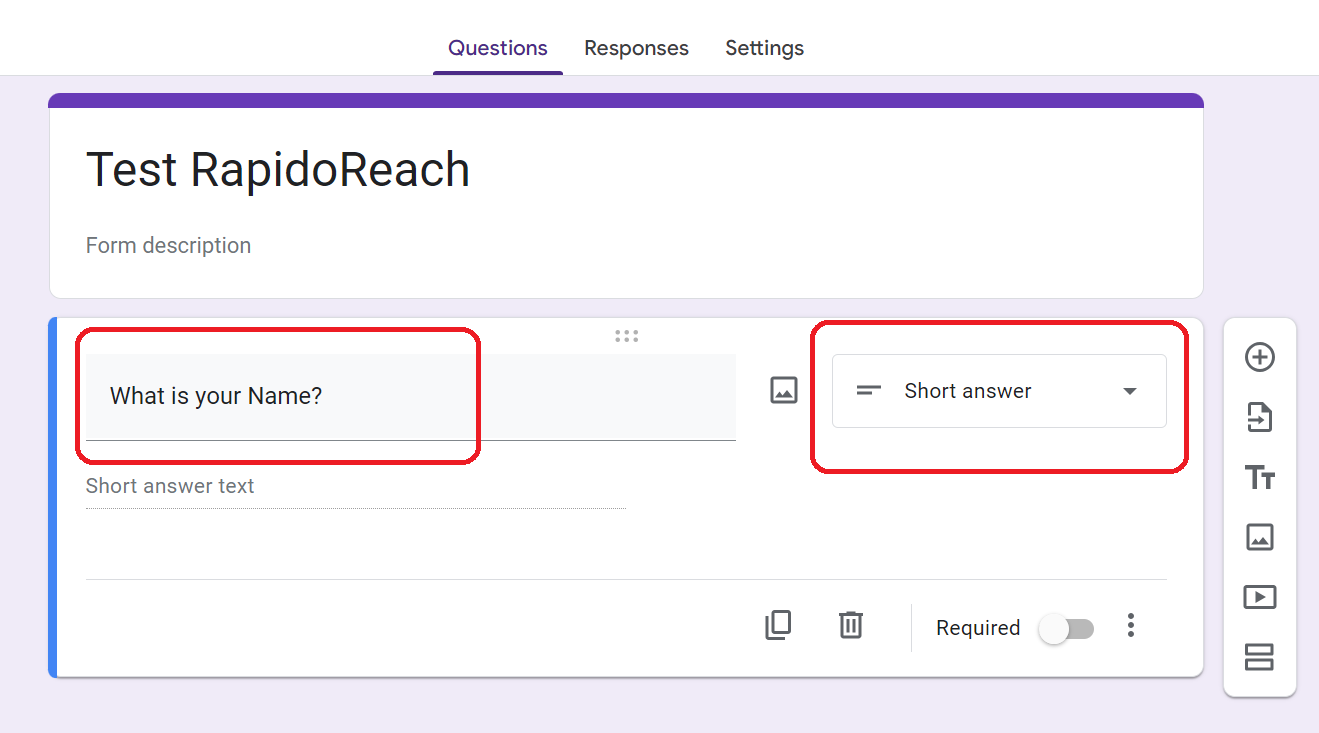Open the Short answer question type dropdown
The image size is (1319, 733).
point(998,391)
